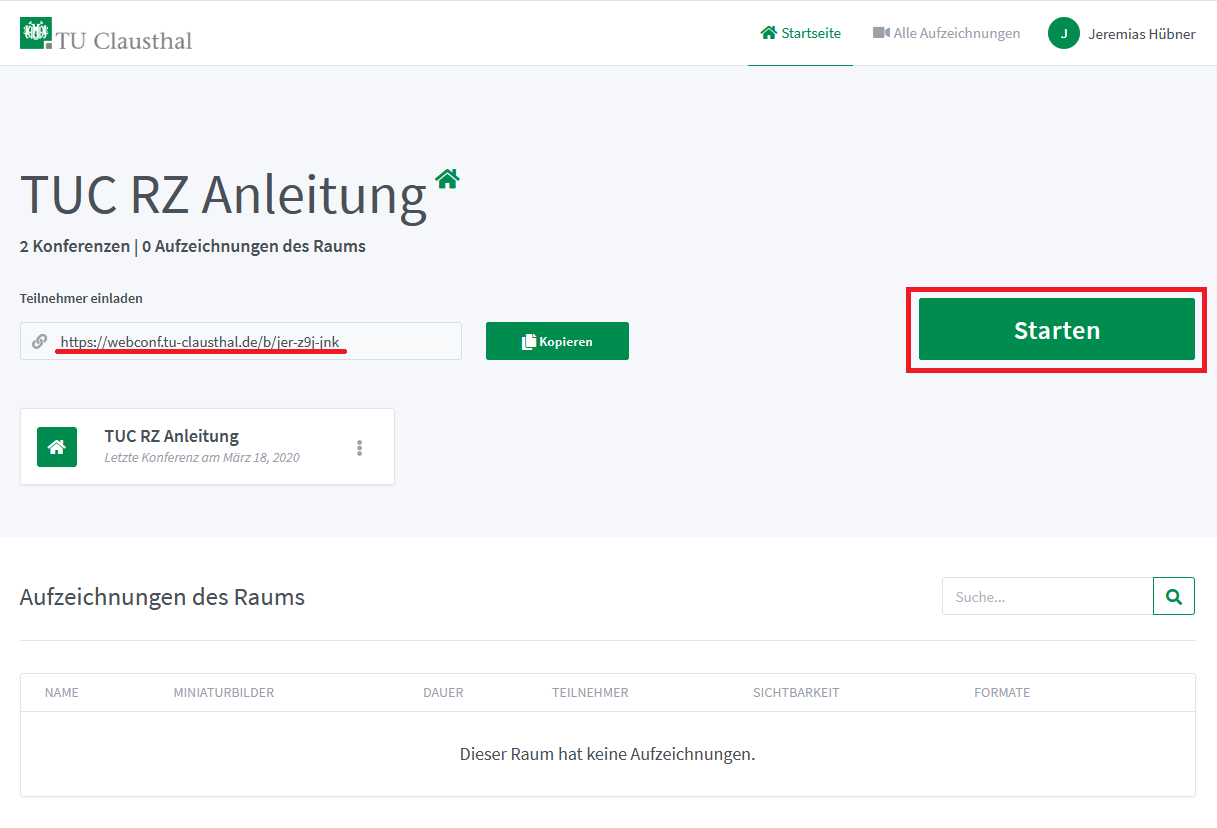Click the MINIATURBILDER column header
Screen dimensions: 1217x828
pos(224,693)
